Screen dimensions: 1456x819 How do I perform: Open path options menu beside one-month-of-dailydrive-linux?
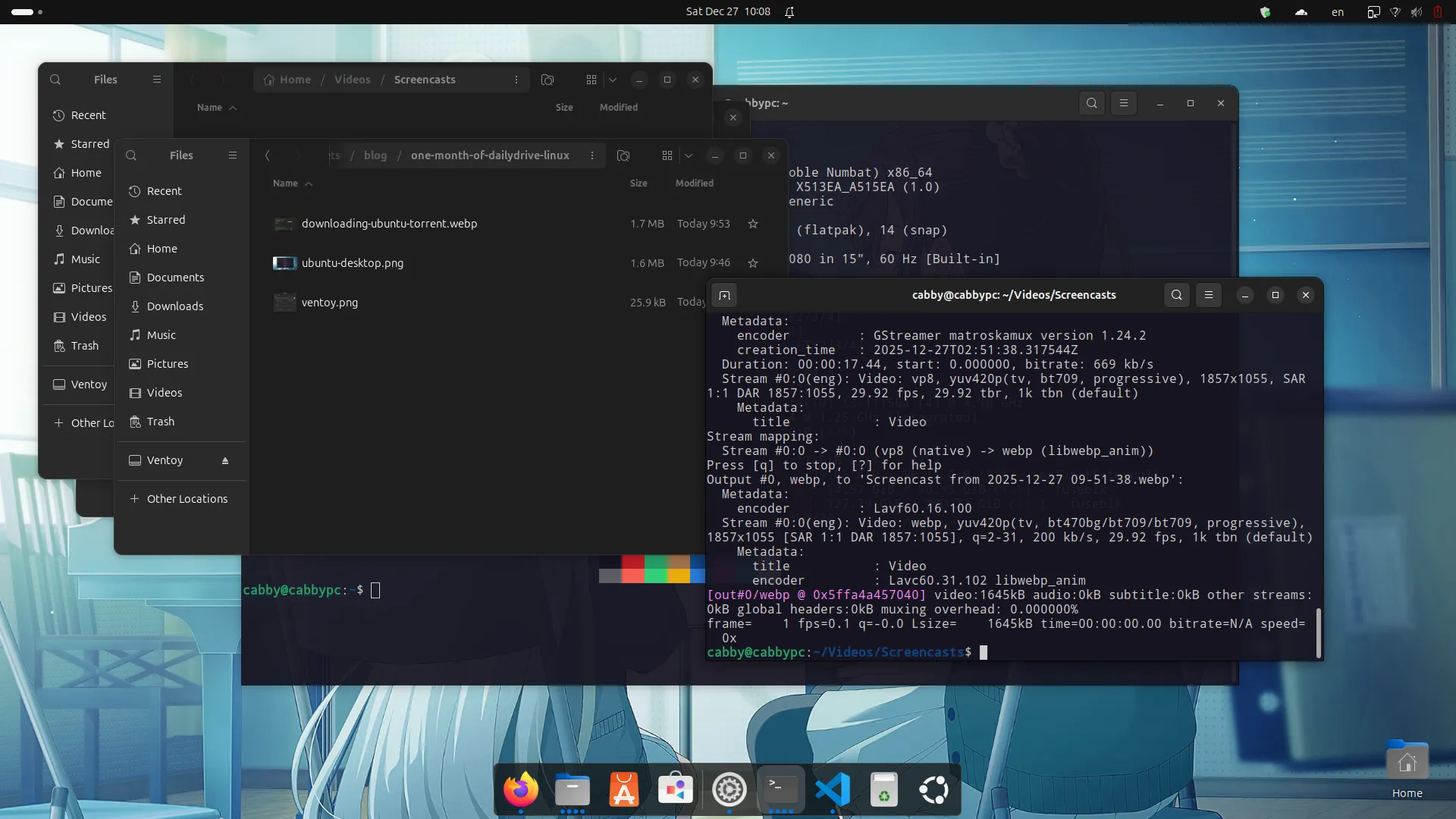click(x=592, y=155)
